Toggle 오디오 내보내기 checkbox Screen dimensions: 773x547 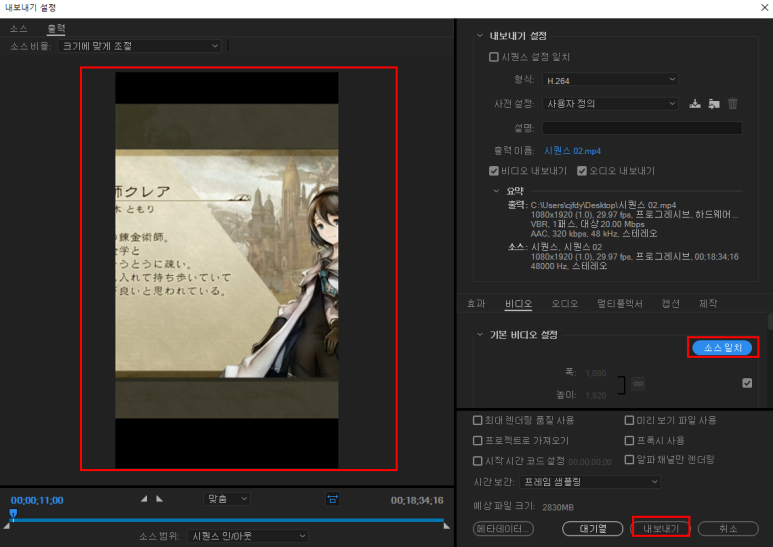pos(582,171)
